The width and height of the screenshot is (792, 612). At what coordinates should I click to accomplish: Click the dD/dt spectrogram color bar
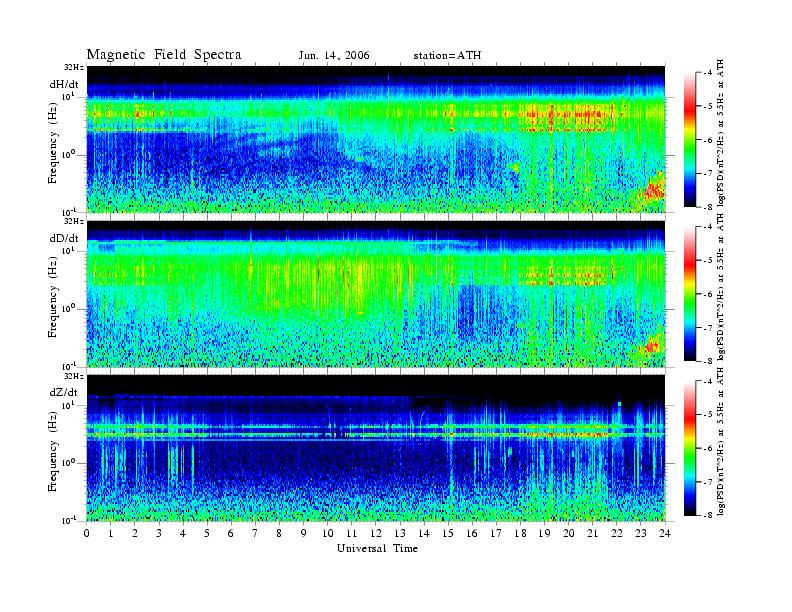click(690, 293)
